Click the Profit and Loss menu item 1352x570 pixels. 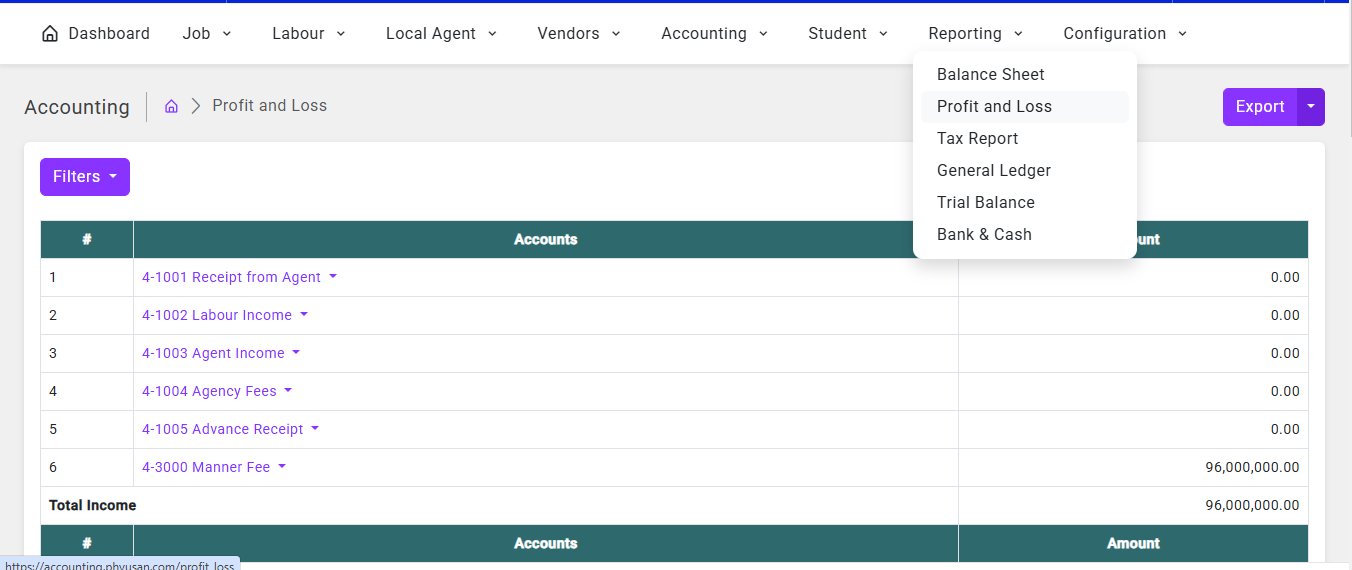click(994, 106)
